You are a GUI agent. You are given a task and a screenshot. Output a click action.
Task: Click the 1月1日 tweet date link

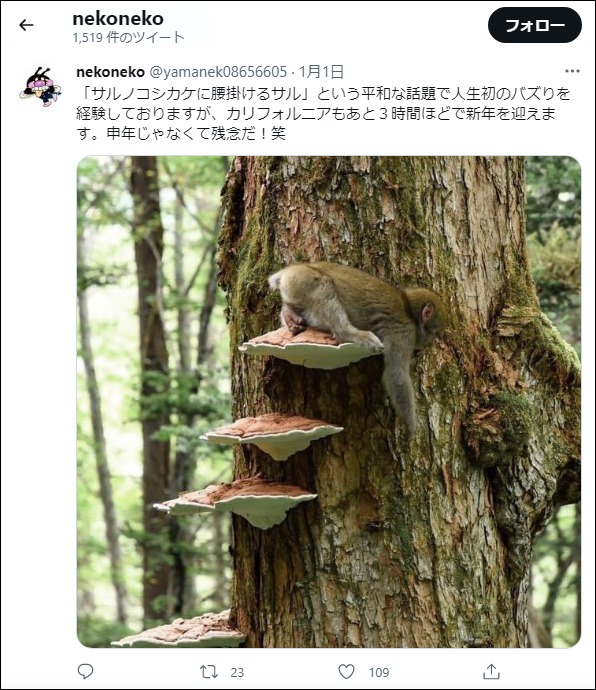point(321,71)
